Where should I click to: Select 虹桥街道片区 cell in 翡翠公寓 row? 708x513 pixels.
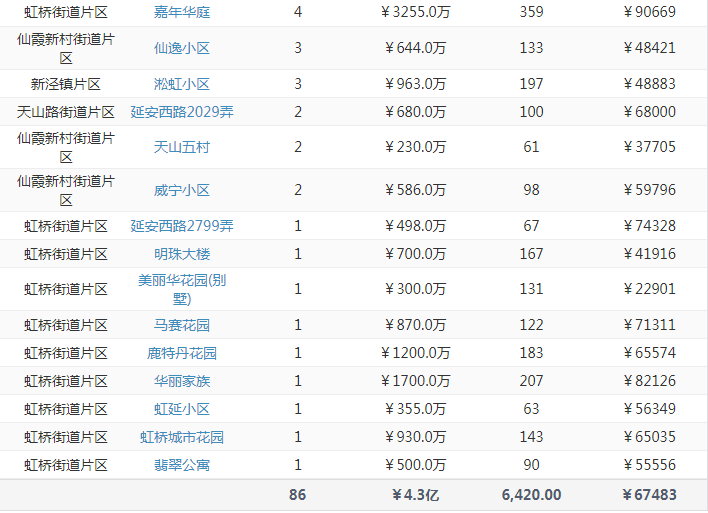tap(65, 465)
